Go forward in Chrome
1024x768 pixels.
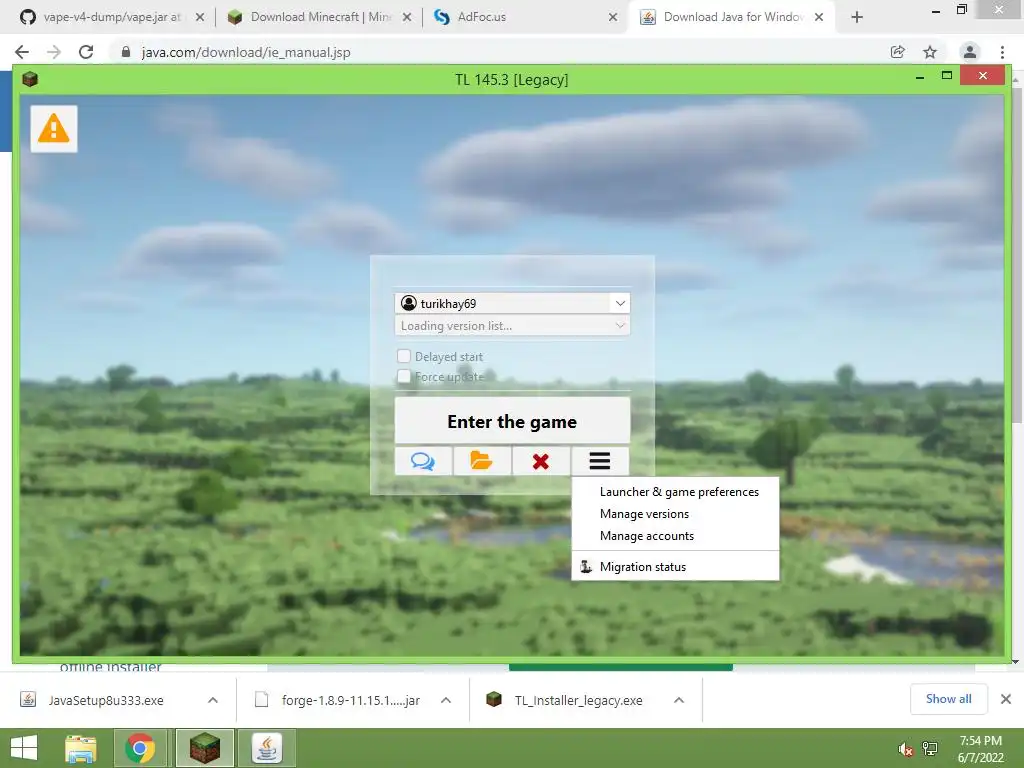click(x=54, y=52)
